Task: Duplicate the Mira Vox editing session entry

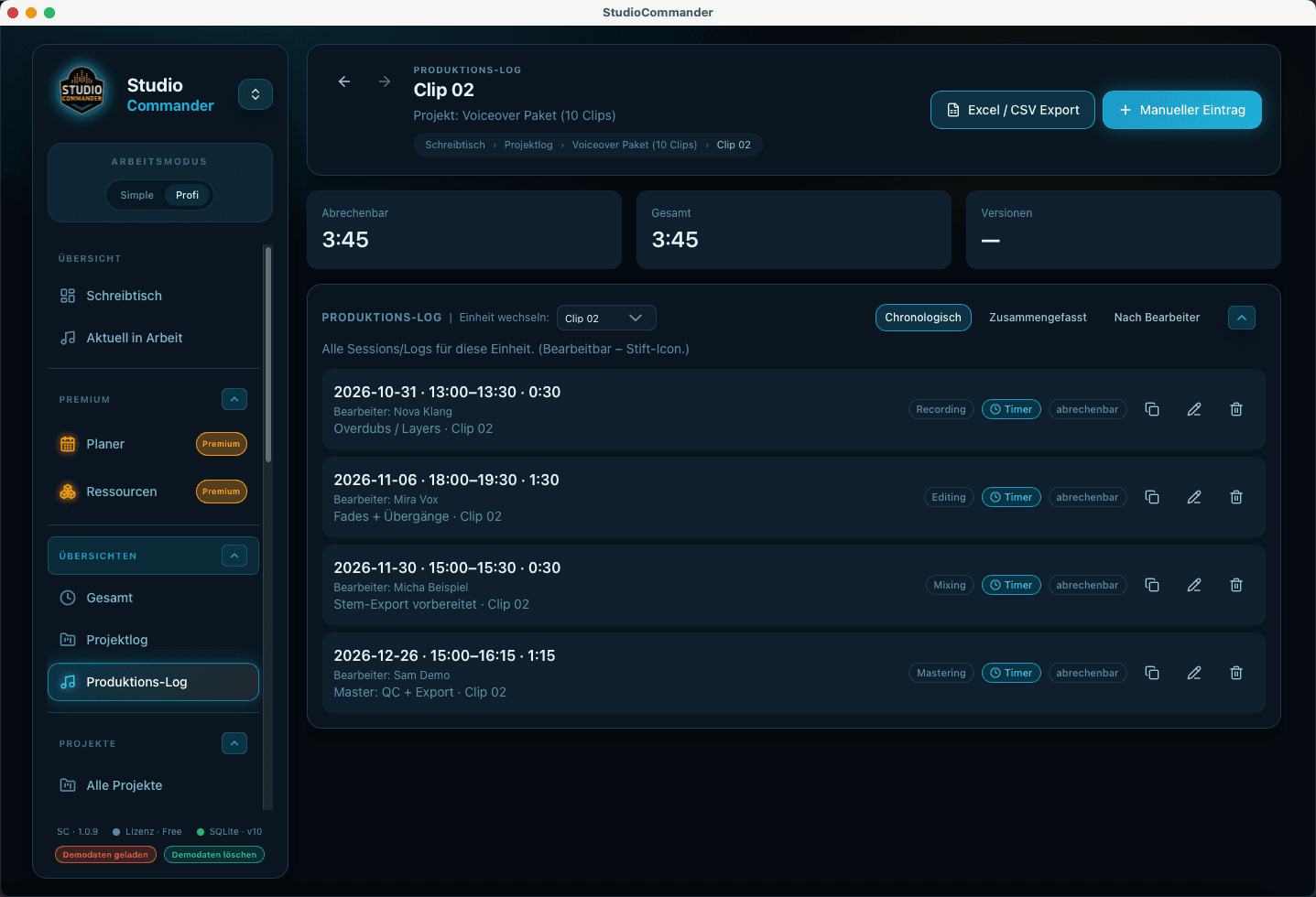Action: pos(1151,497)
